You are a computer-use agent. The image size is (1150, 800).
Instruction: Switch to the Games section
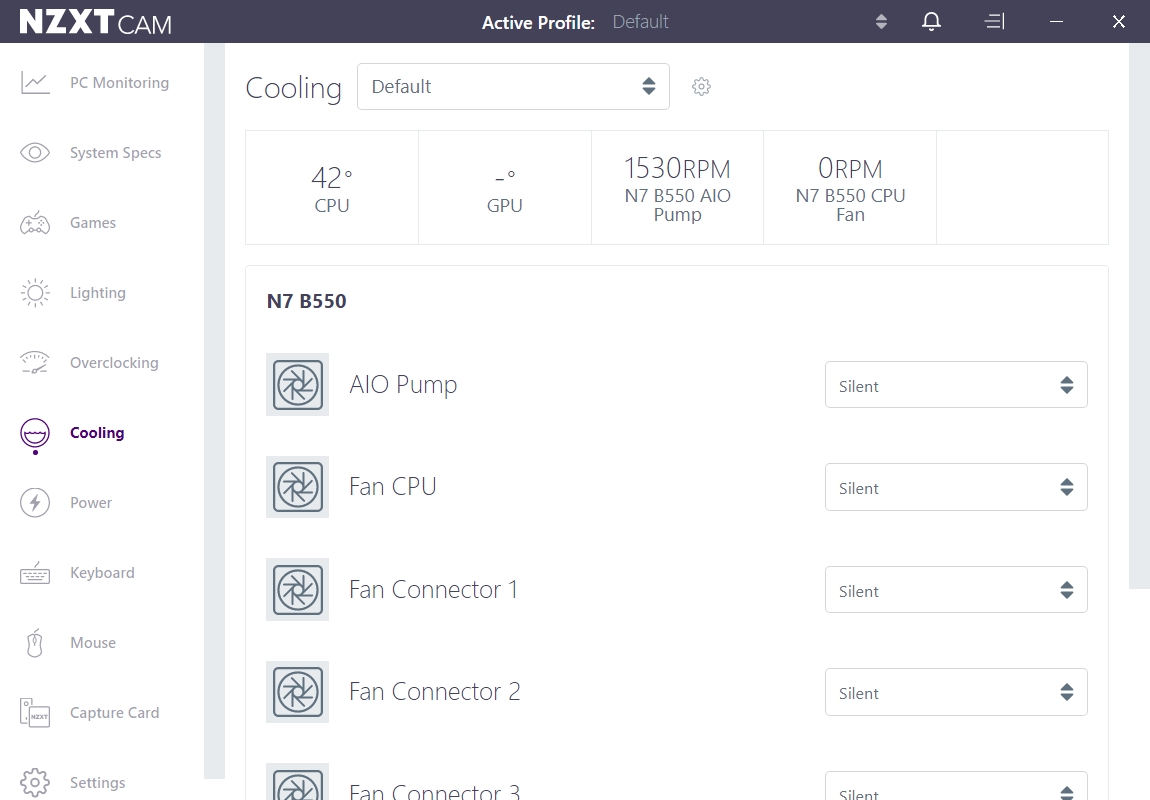(x=93, y=223)
